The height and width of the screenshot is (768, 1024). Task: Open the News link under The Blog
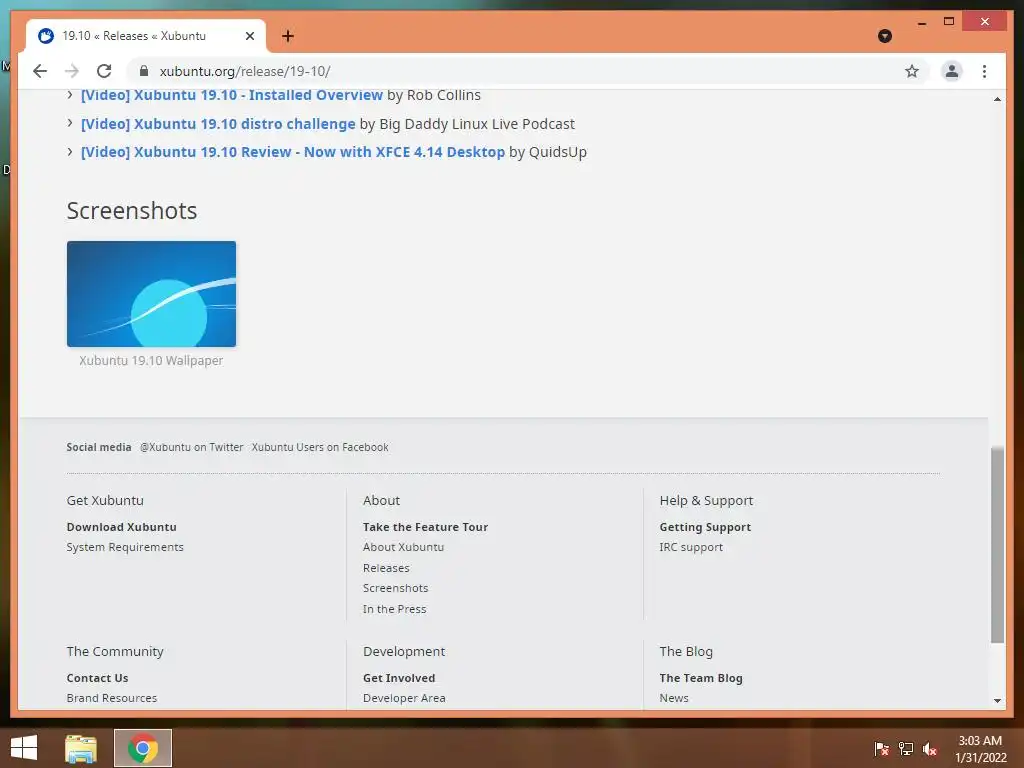(x=674, y=698)
